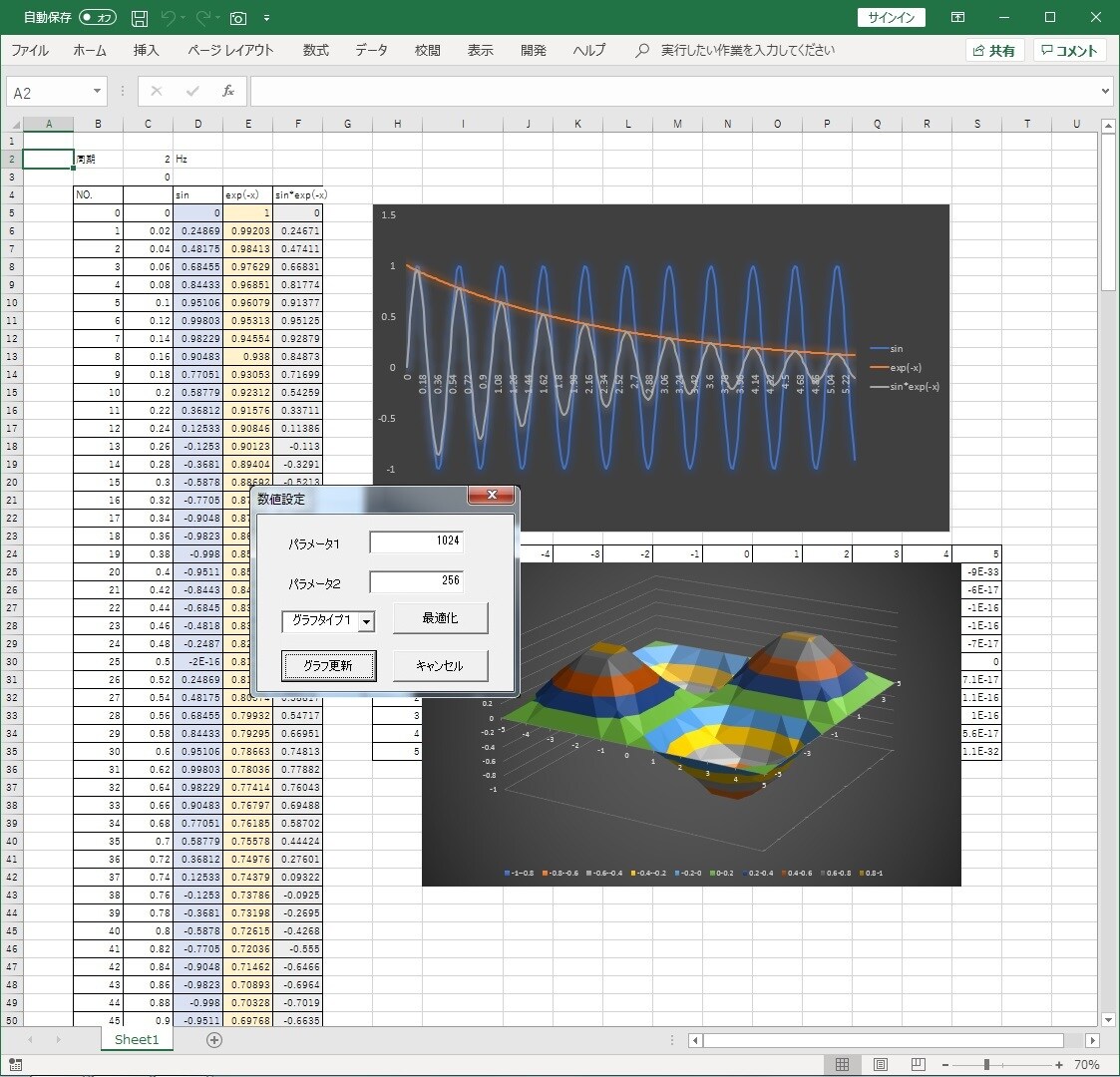
Task: Click the Hz cell in row 2
Action: [x=197, y=160]
